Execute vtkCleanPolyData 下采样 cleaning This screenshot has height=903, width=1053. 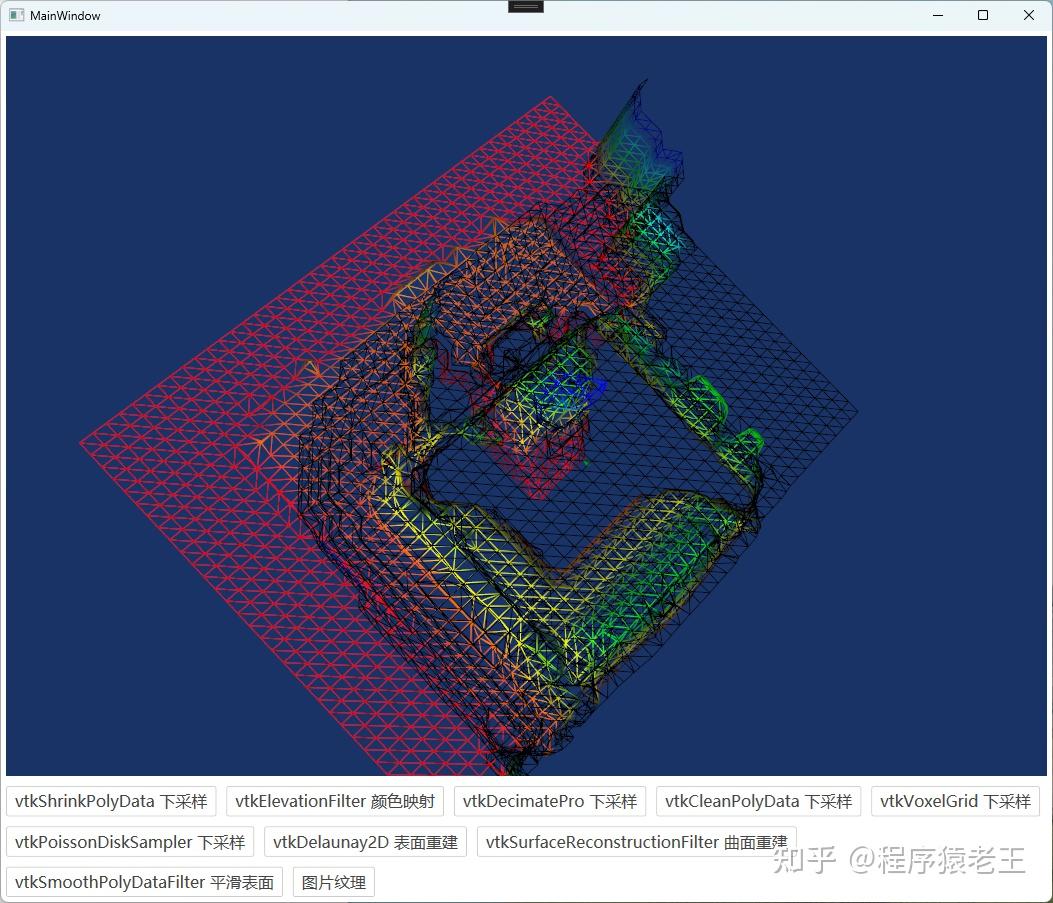click(758, 801)
